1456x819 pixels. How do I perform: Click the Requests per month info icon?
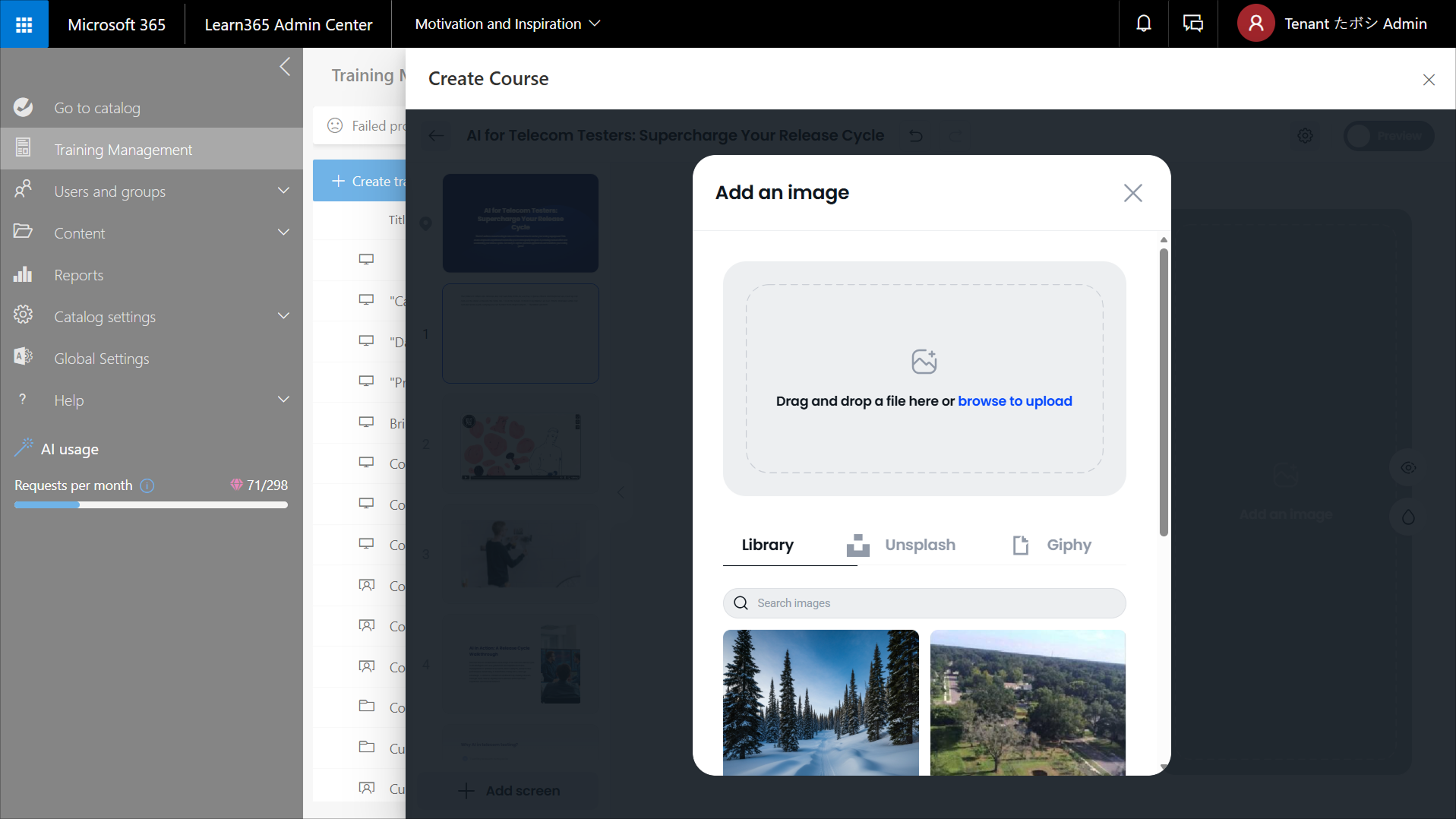147,485
